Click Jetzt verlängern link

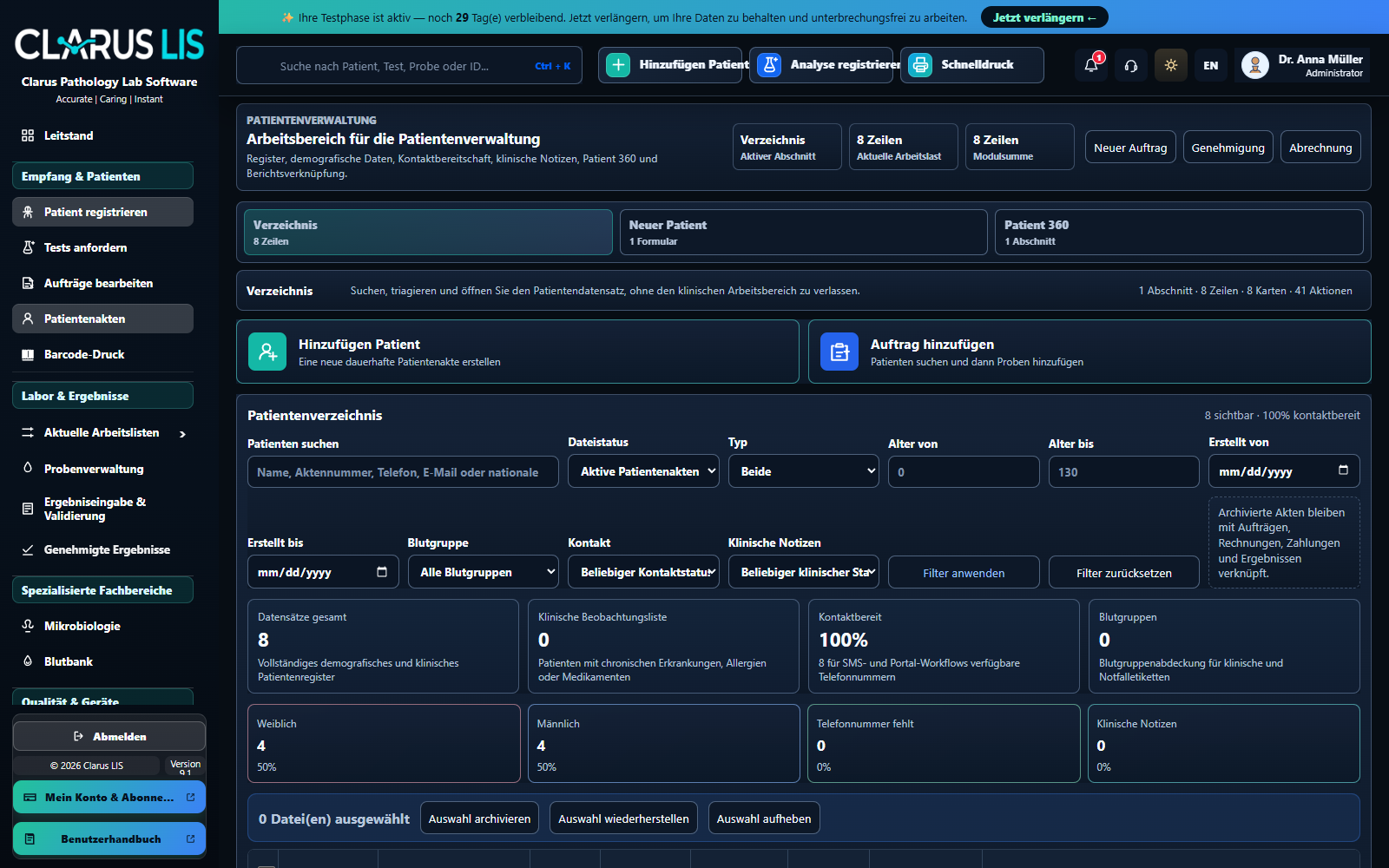pyautogui.click(x=1044, y=17)
